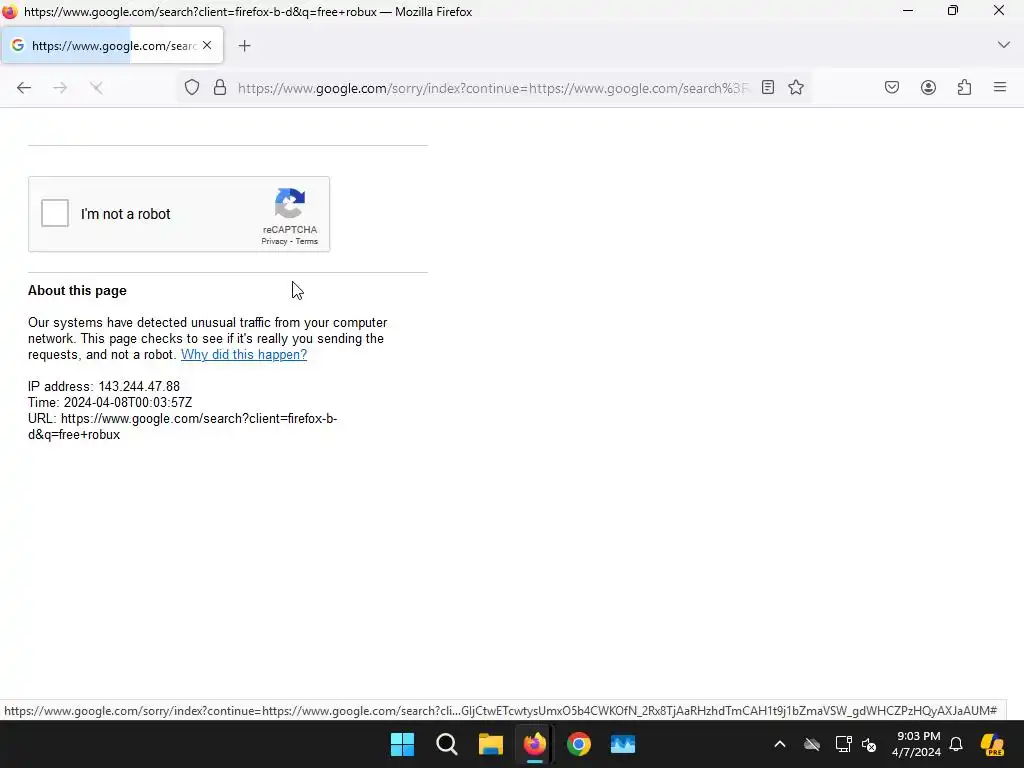Click into the address bar URL field
This screenshot has width=1024, height=768.
click(493, 88)
